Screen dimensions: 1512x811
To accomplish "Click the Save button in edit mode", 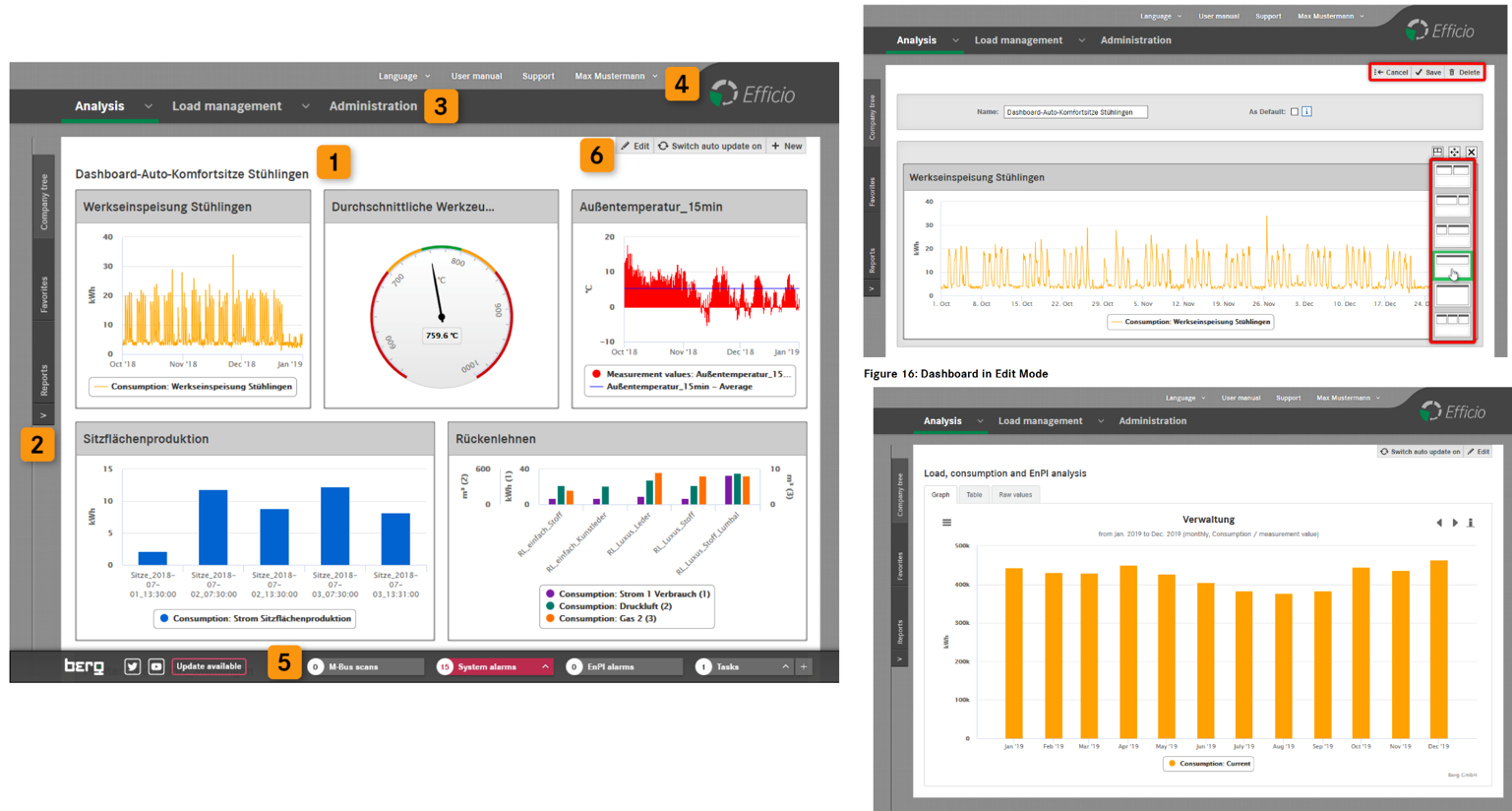I will pyautogui.click(x=1428, y=72).
